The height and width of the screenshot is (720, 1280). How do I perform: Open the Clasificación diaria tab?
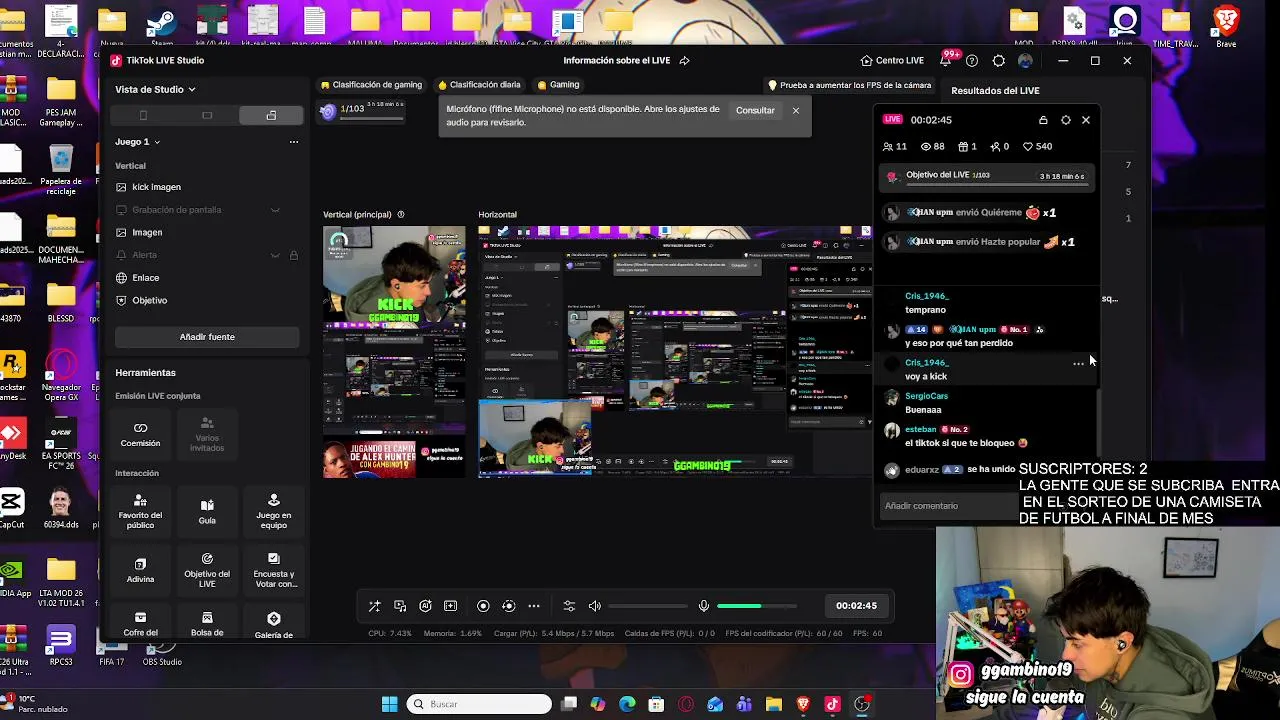[478, 85]
